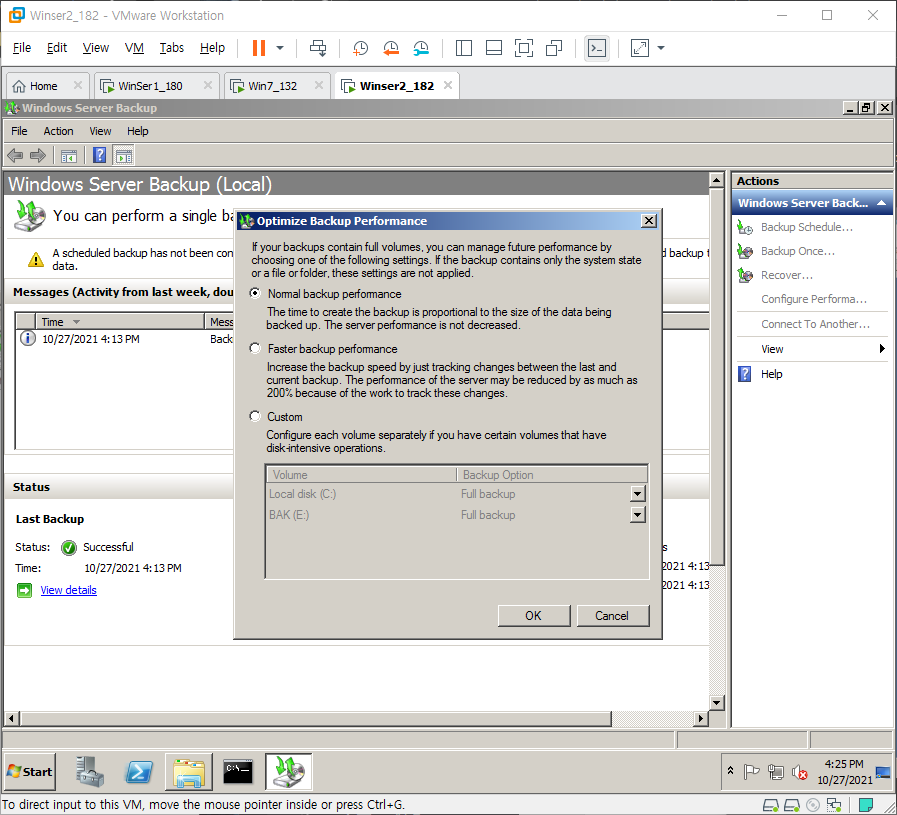Click Backup Schedule in Actions pane

click(807, 227)
